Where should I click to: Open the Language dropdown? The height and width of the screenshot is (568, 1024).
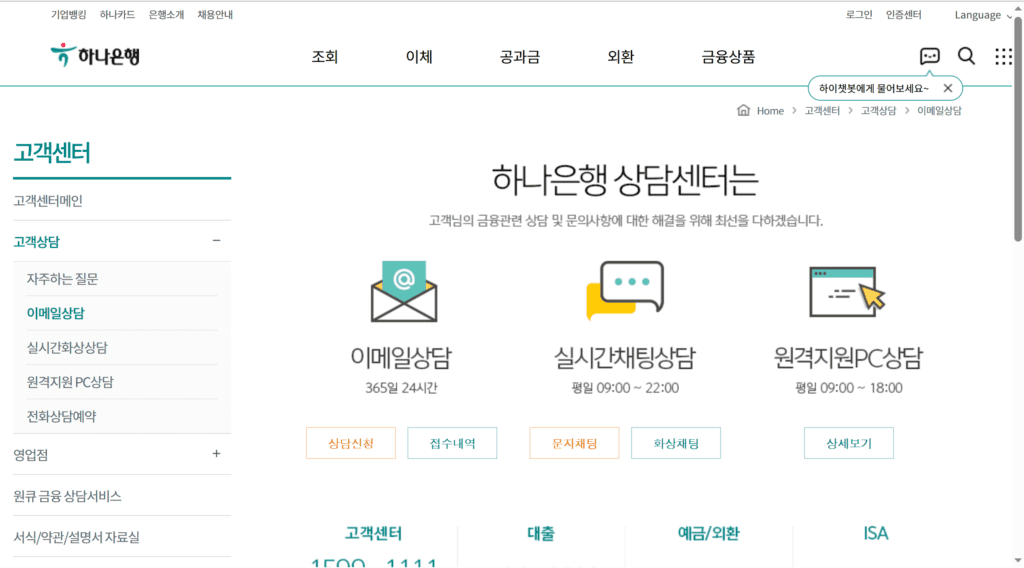(x=983, y=15)
